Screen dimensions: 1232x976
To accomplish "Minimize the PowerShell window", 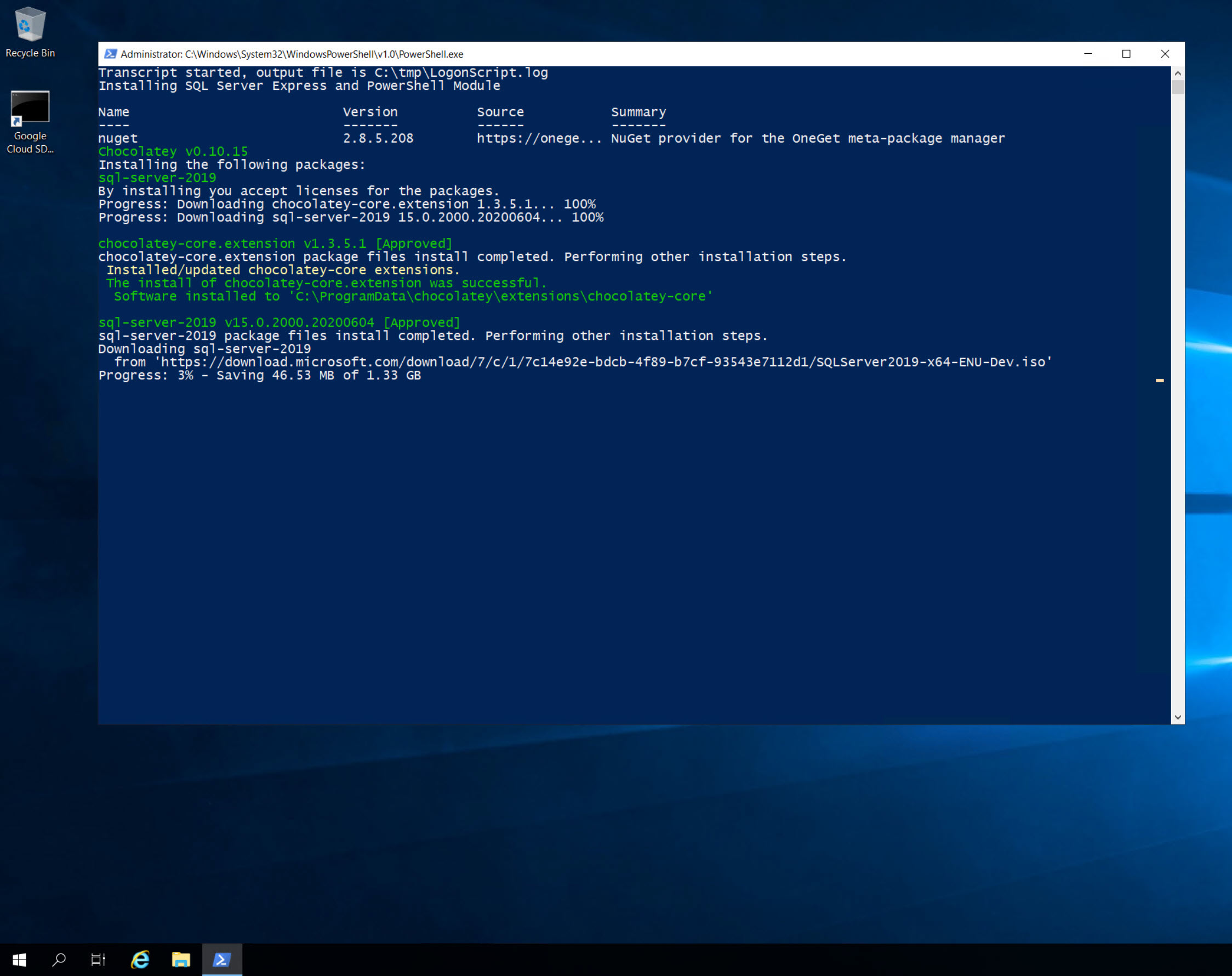I will click(x=1087, y=54).
